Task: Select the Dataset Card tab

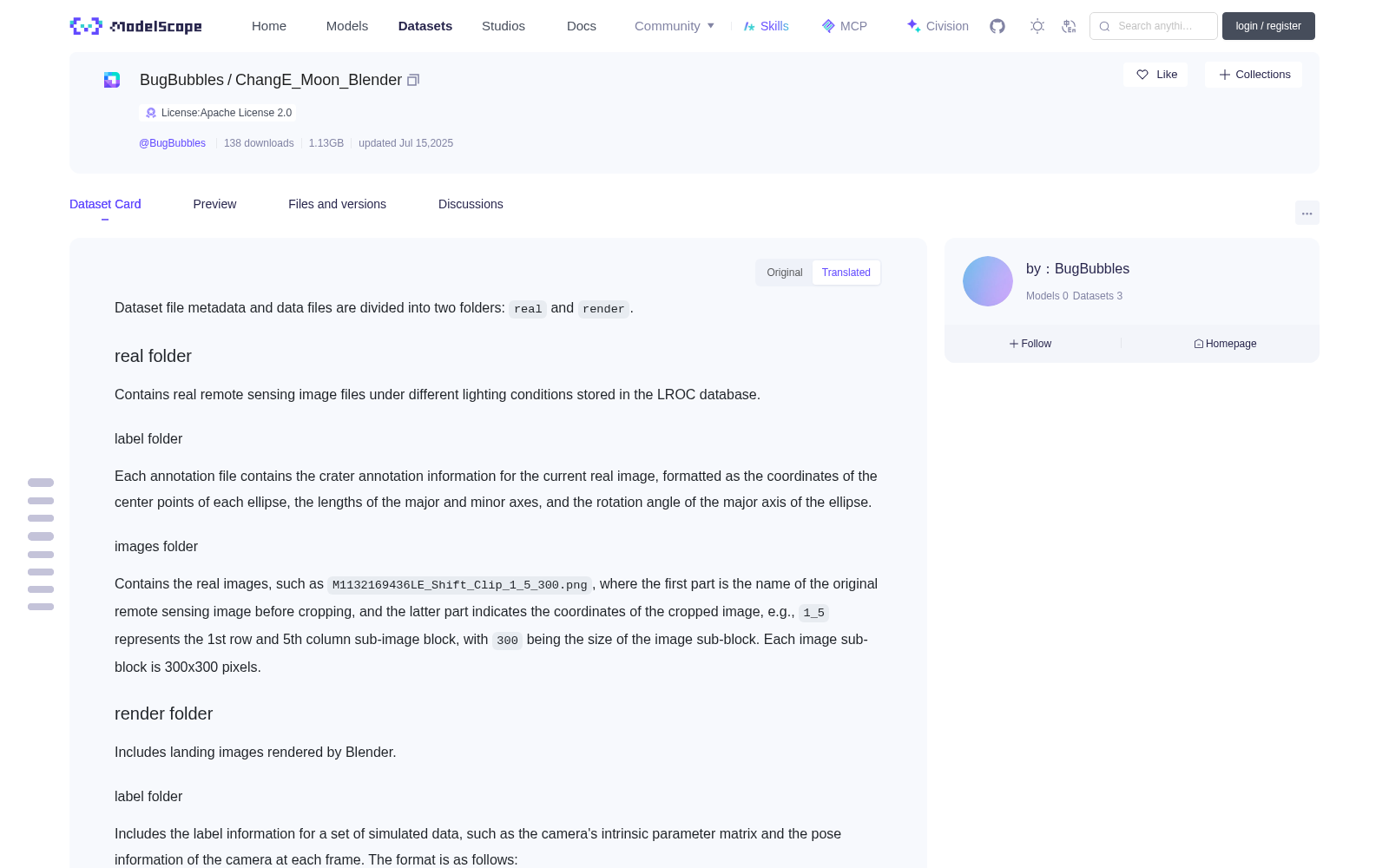Action: [x=105, y=204]
